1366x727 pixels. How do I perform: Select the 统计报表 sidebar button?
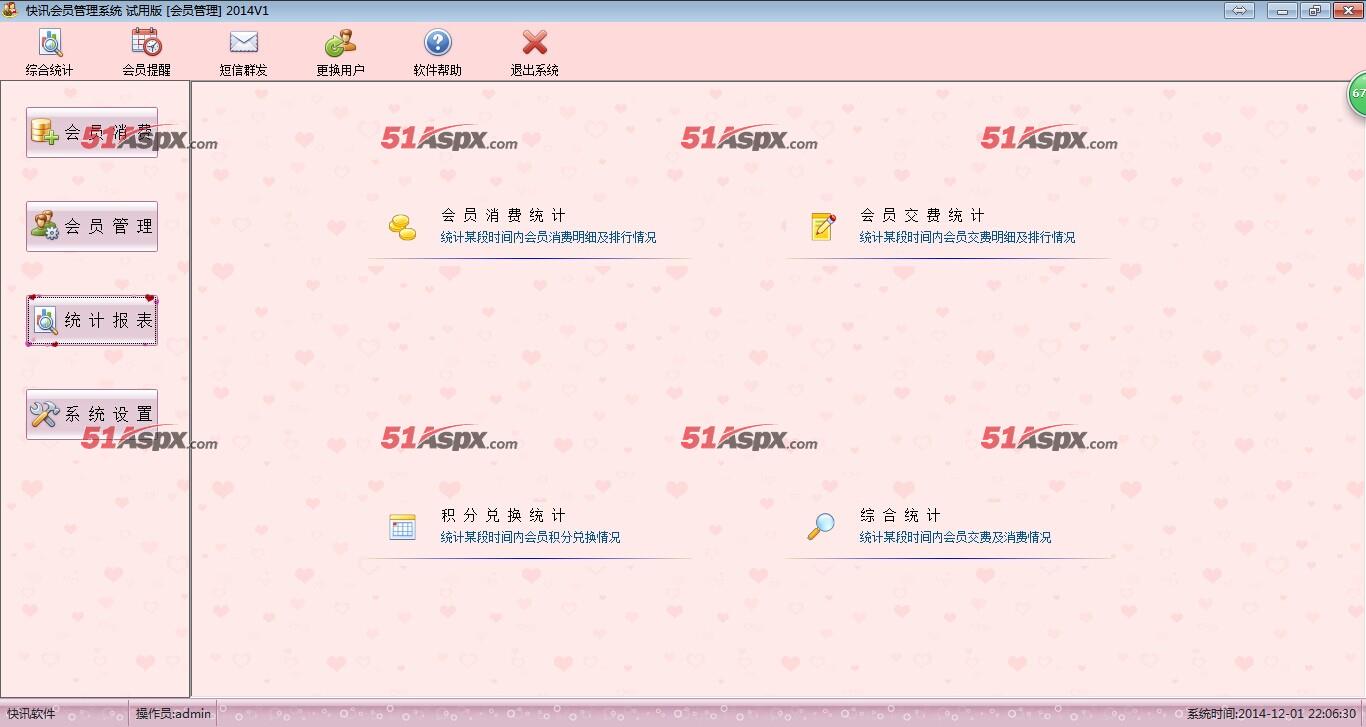pos(92,320)
